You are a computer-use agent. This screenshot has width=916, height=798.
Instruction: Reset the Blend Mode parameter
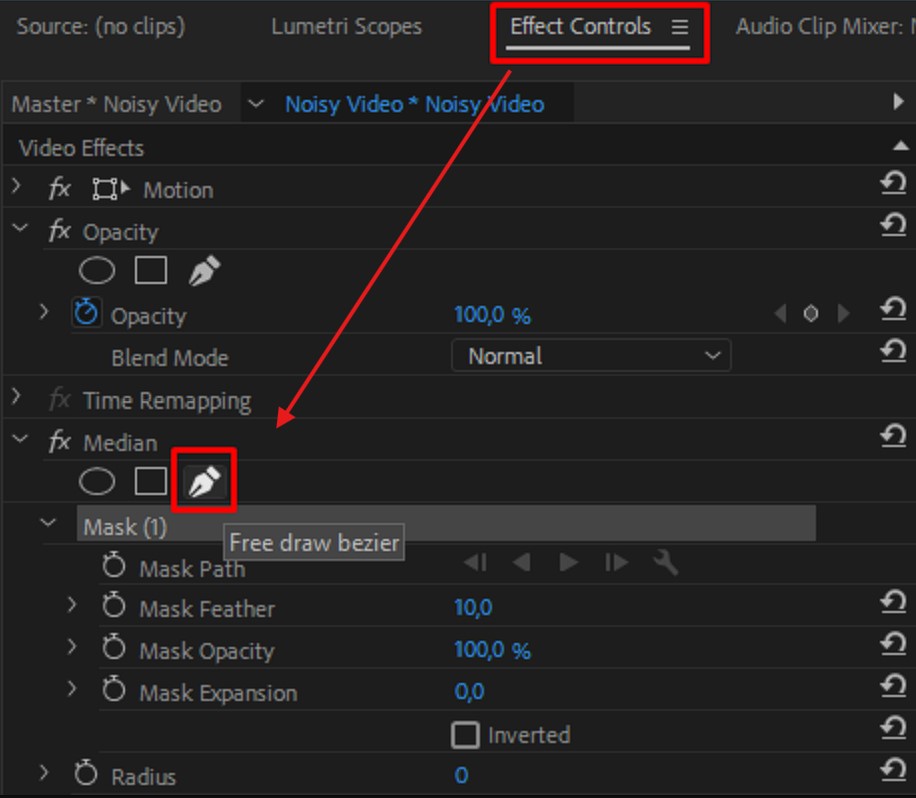click(894, 352)
